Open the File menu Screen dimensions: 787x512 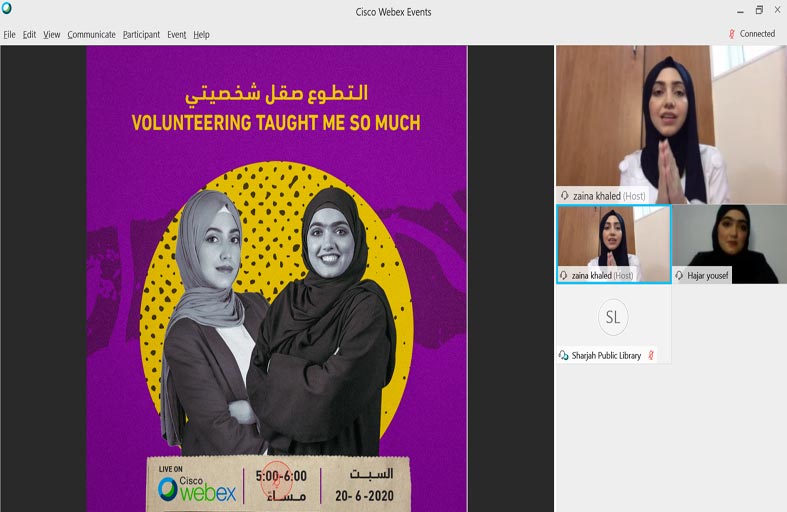click(x=9, y=35)
